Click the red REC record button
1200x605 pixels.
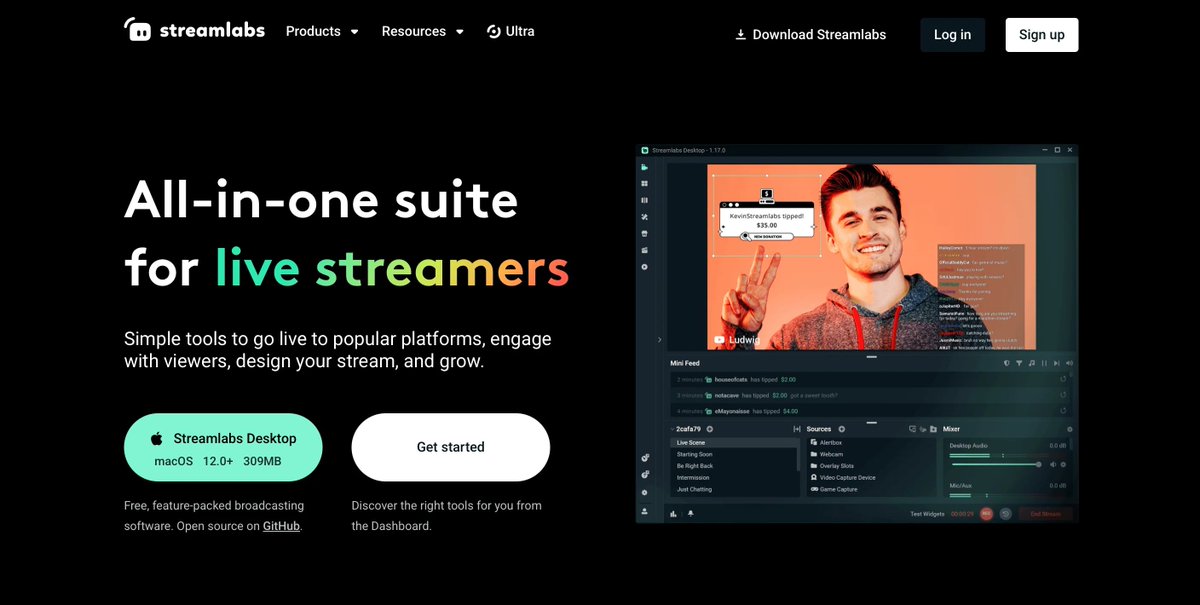(x=986, y=514)
